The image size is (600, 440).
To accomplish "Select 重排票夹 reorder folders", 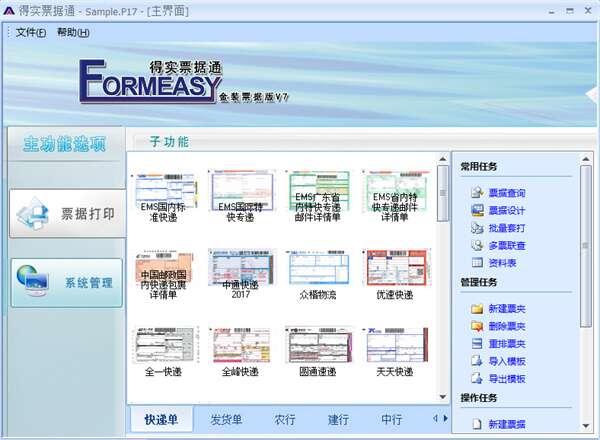I will pyautogui.click(x=506, y=343).
